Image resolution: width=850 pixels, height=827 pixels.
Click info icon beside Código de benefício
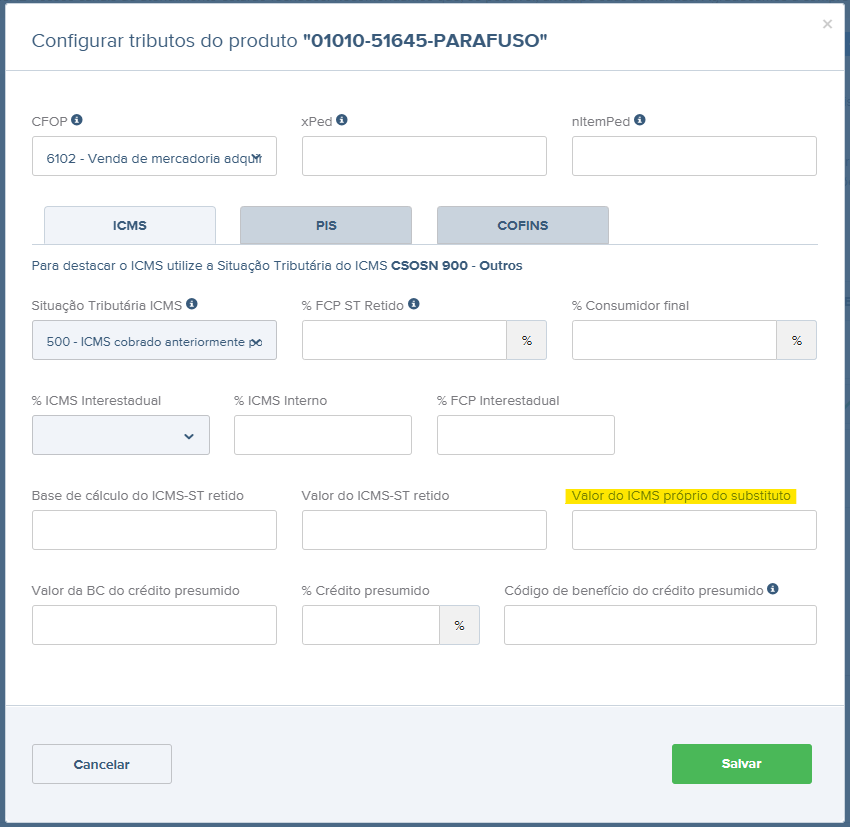click(x=773, y=589)
